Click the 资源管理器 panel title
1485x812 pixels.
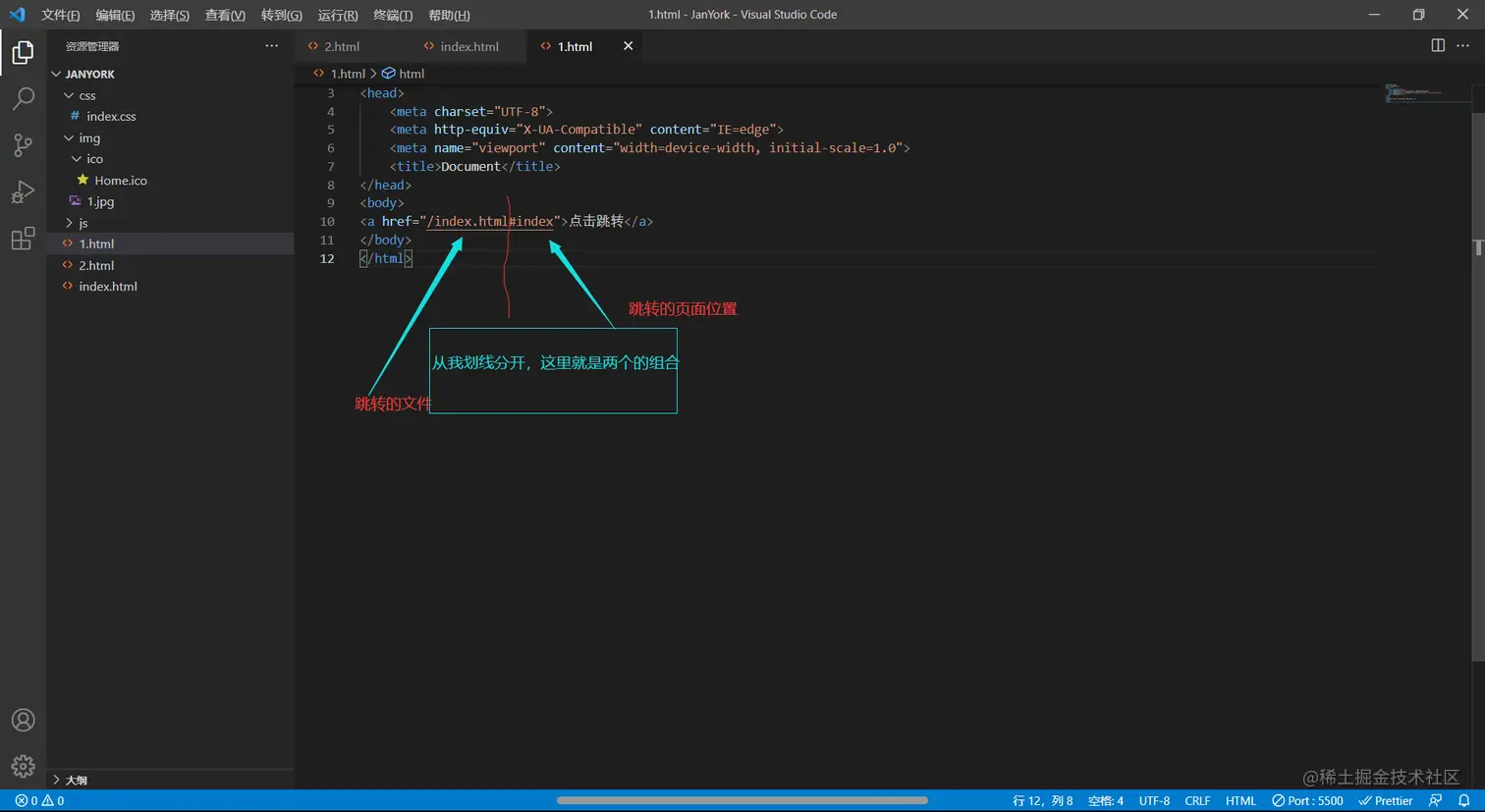click(x=92, y=46)
